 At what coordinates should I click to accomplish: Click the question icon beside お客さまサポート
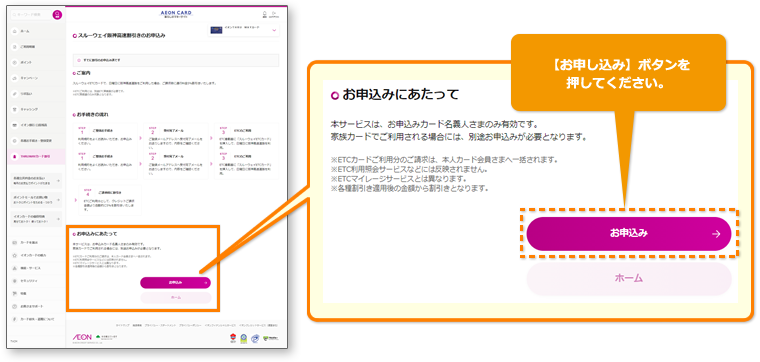(x=15, y=306)
